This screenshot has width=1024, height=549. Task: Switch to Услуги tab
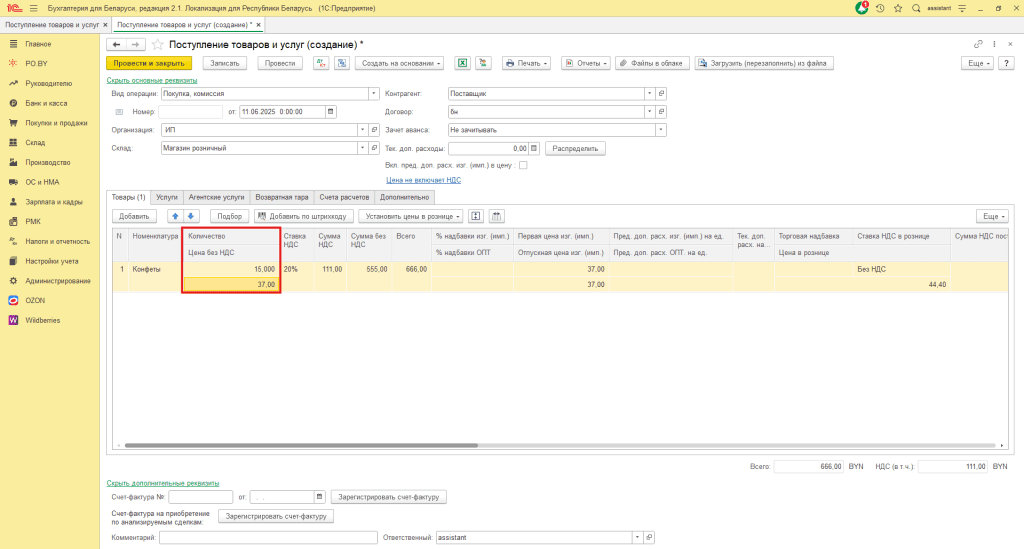(x=167, y=197)
